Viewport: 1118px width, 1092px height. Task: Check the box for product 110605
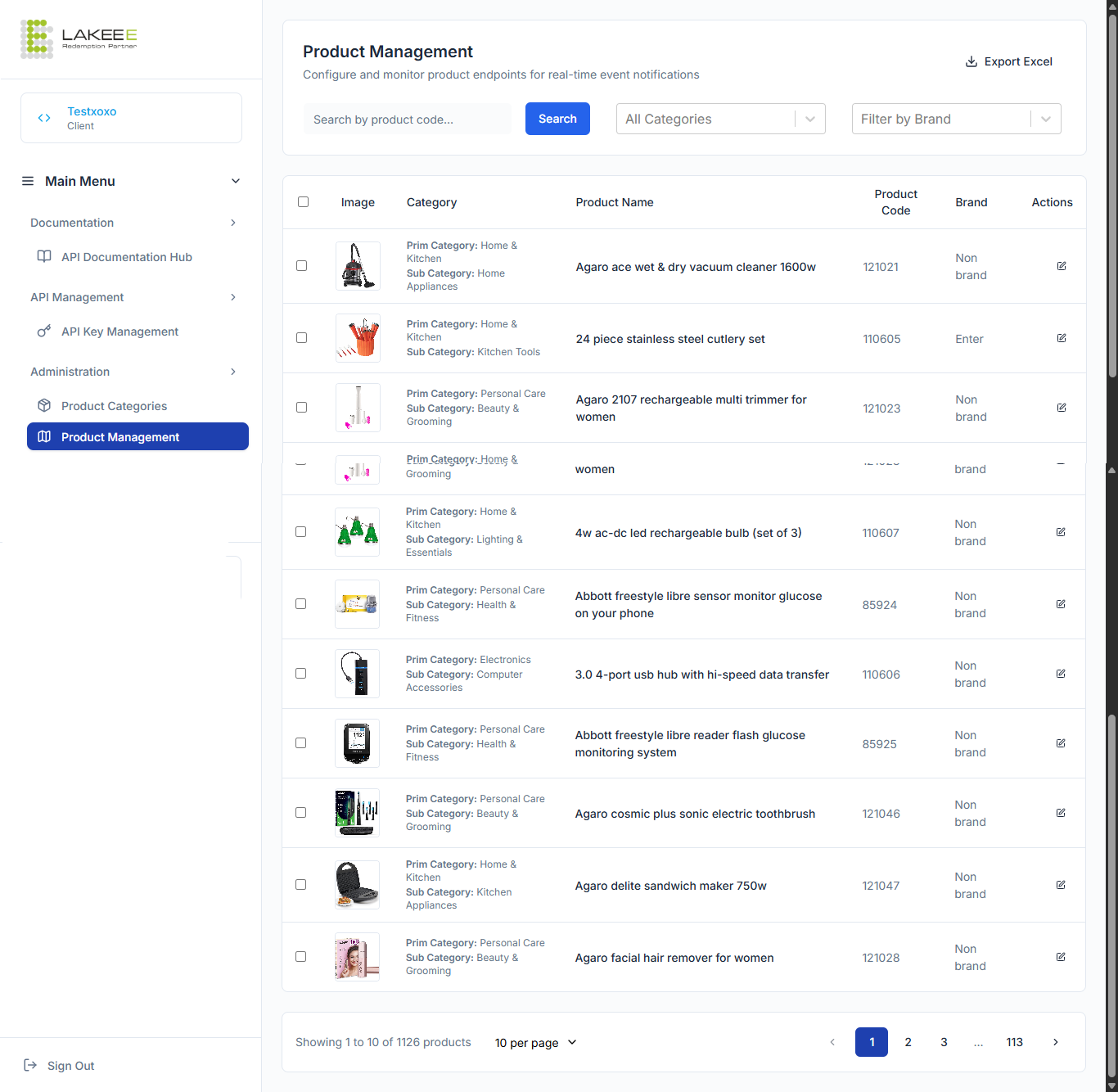[302, 338]
